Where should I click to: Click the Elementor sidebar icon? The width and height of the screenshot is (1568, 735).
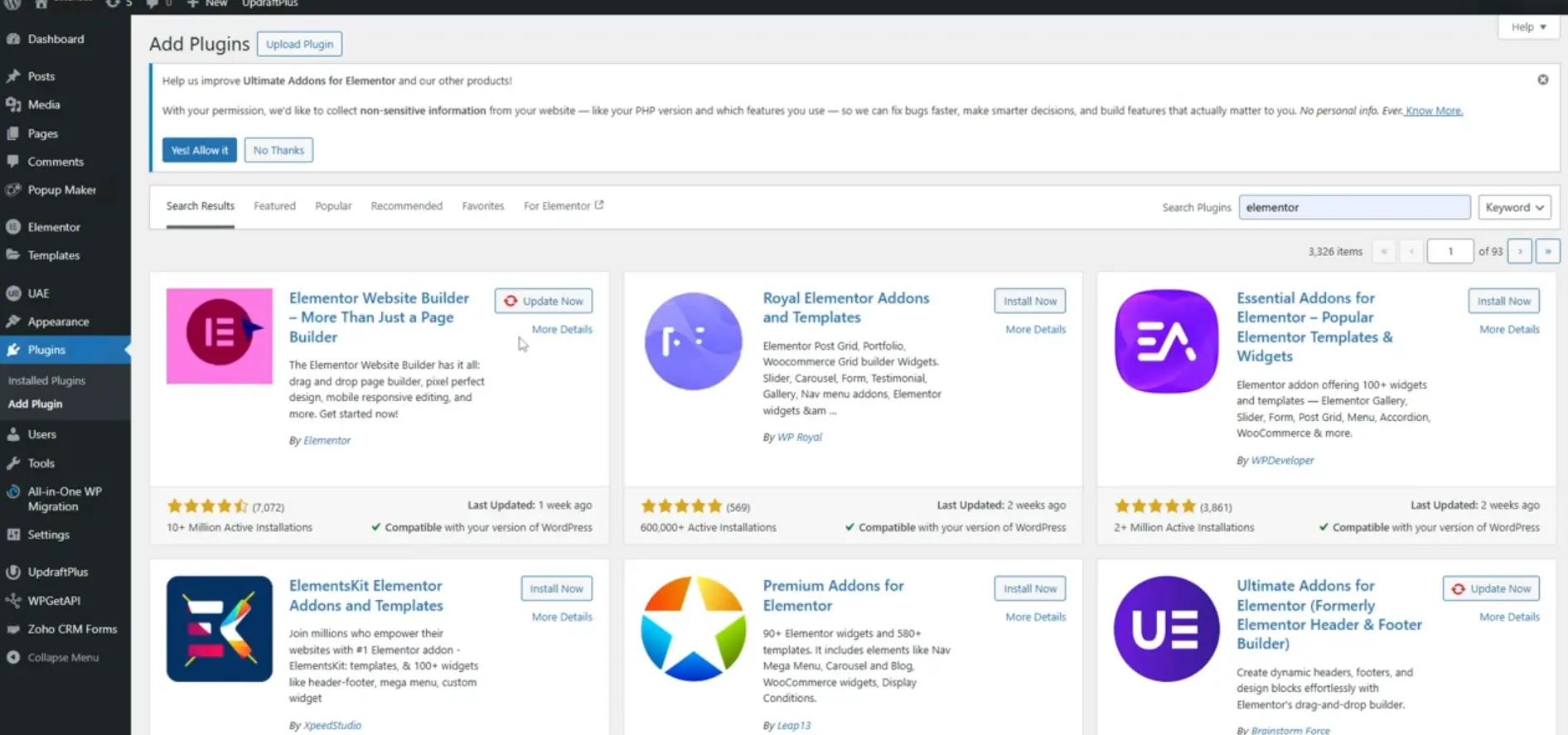13,227
